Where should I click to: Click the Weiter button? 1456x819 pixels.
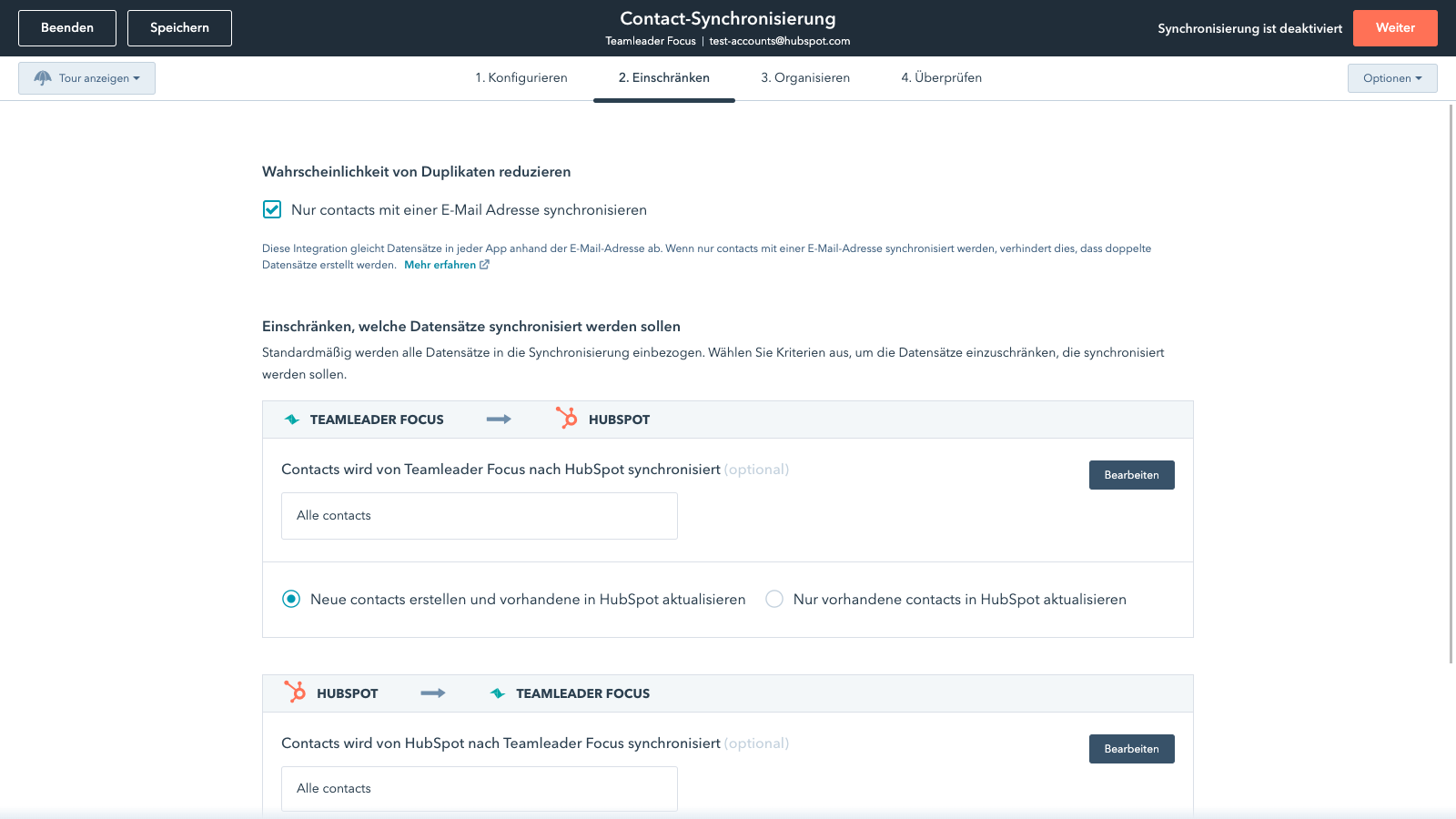1395,28
